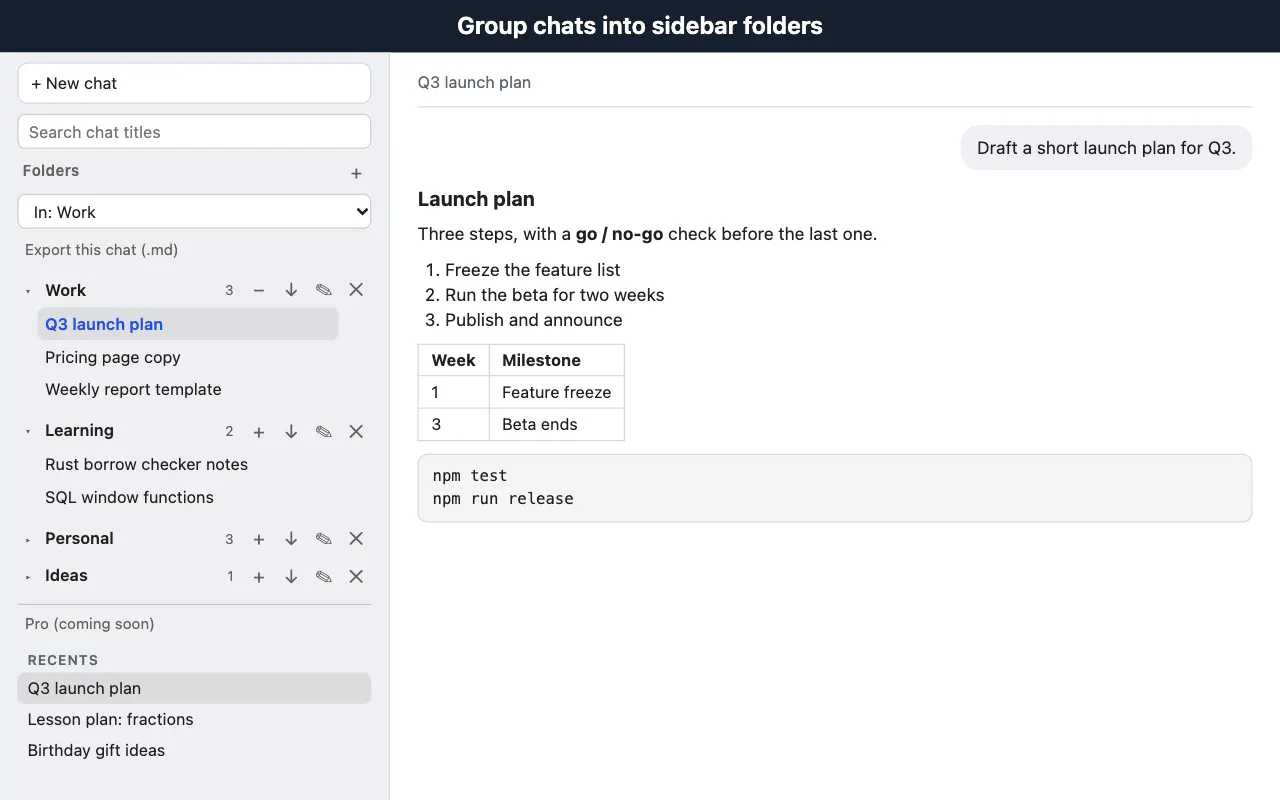Rename the Personal folder using its pencil icon
Viewport: 1280px width, 800px height.
tap(323, 539)
